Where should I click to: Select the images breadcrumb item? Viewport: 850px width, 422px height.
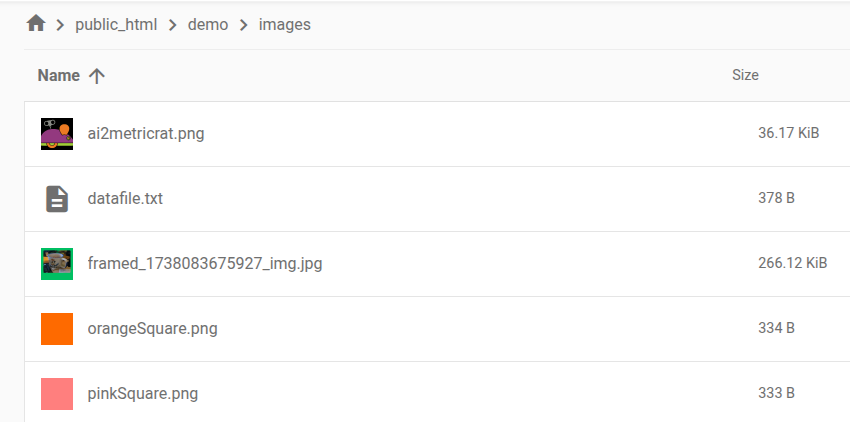pyautogui.click(x=285, y=25)
